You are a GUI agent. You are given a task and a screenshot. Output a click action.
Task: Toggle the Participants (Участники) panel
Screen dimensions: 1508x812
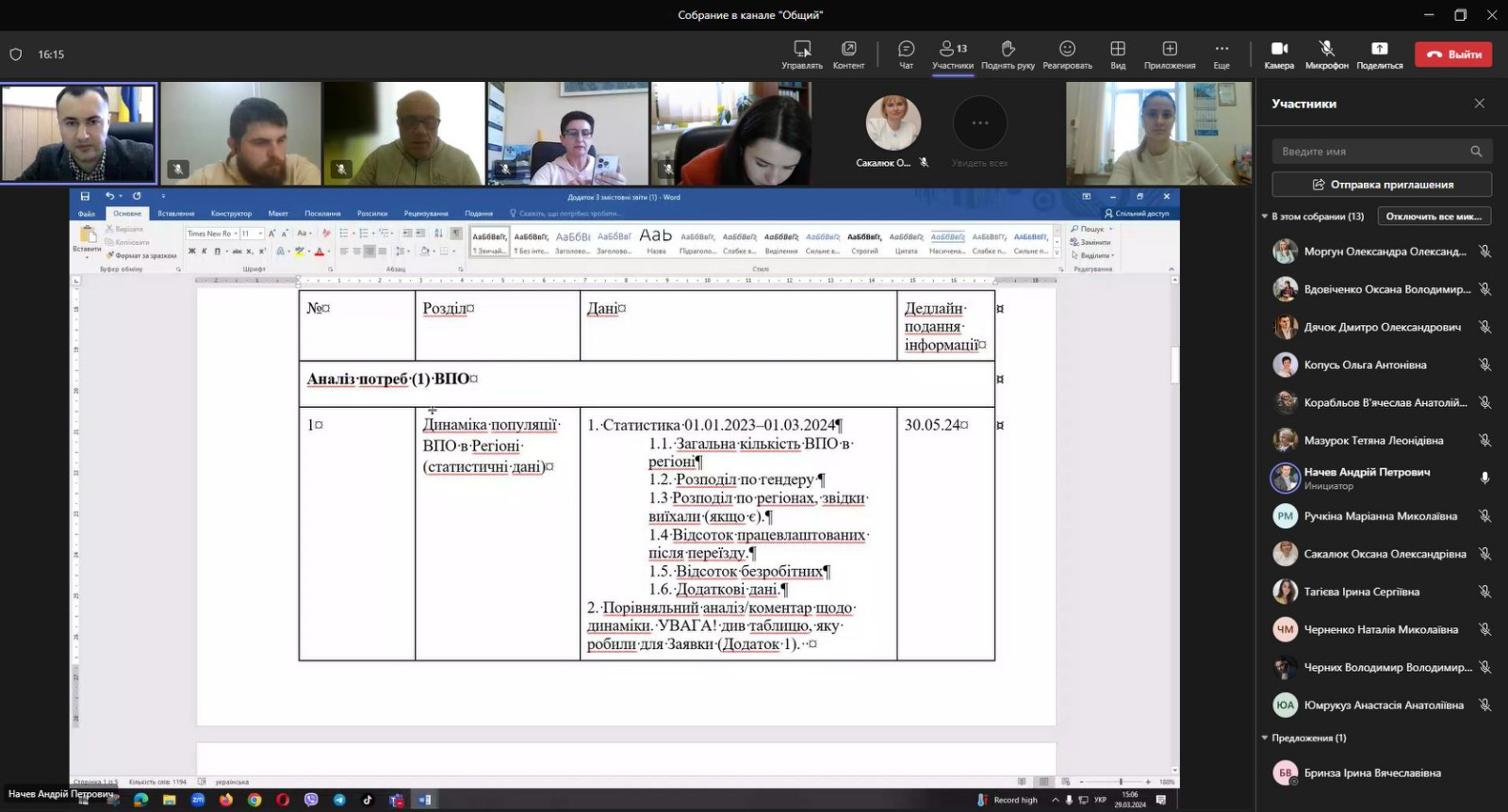click(x=953, y=55)
